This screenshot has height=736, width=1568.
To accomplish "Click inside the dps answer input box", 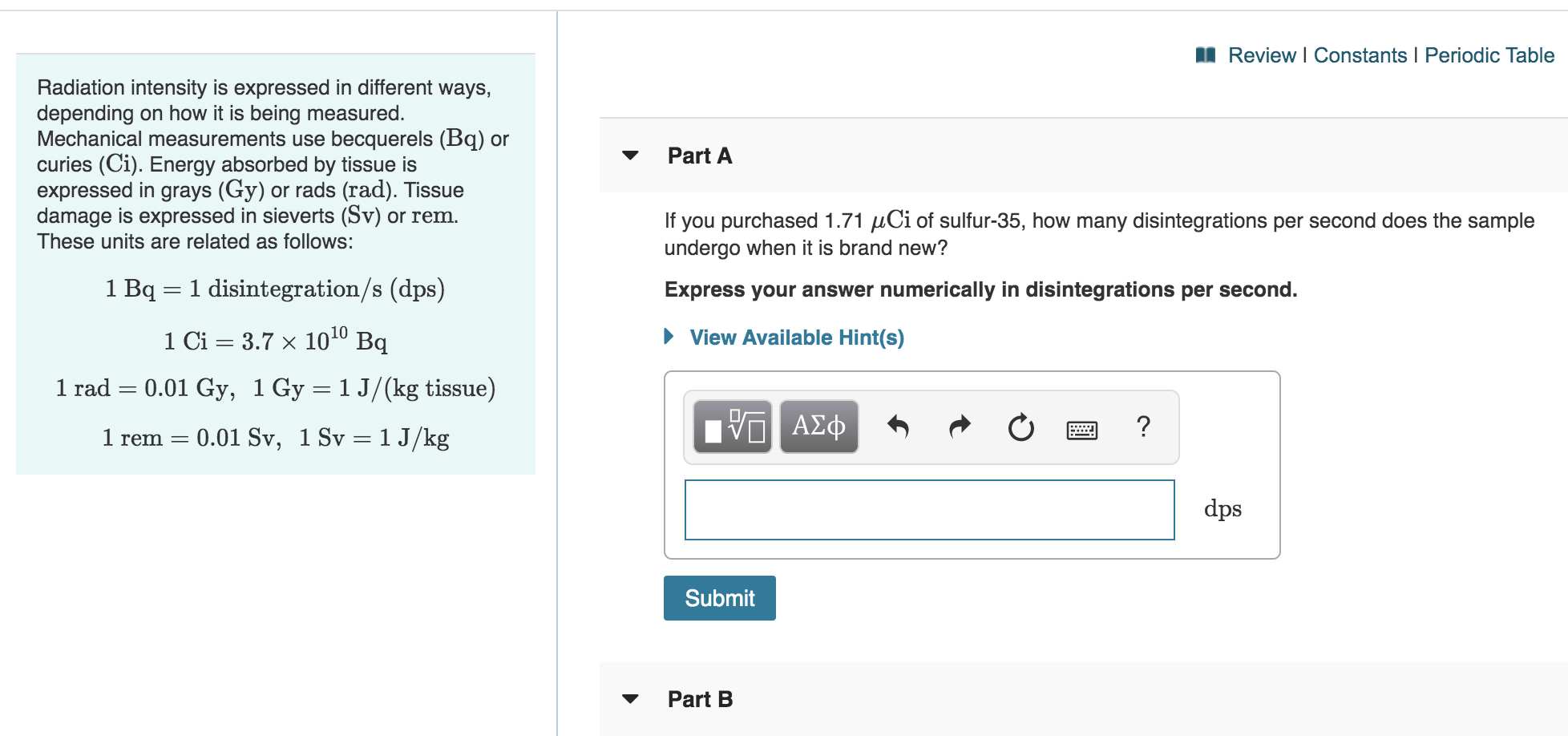I will point(930,508).
